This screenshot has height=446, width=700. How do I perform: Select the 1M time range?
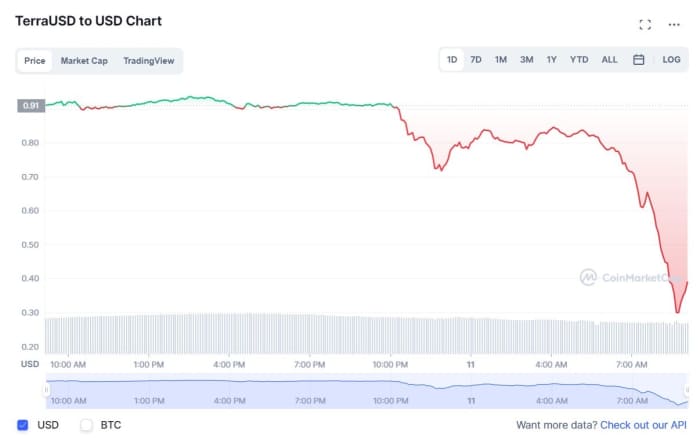coord(501,60)
